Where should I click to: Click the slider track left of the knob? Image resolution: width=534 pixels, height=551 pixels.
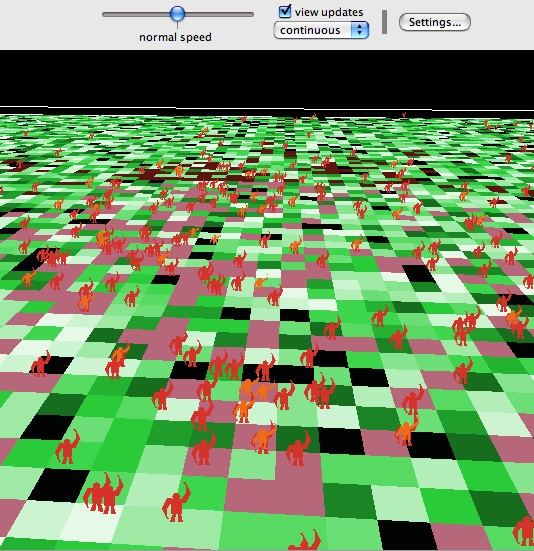136,14
